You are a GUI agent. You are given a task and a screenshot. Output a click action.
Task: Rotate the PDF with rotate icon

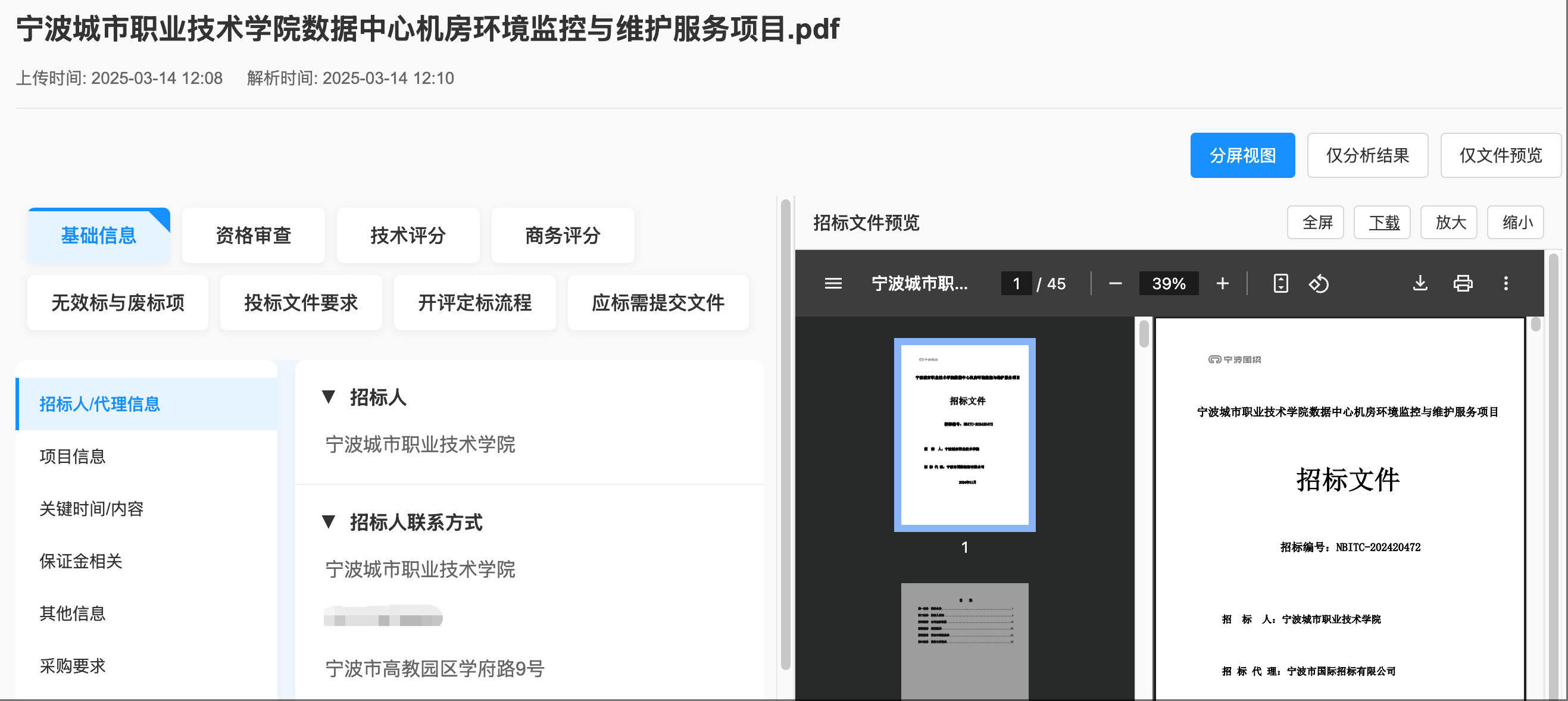click(1319, 284)
